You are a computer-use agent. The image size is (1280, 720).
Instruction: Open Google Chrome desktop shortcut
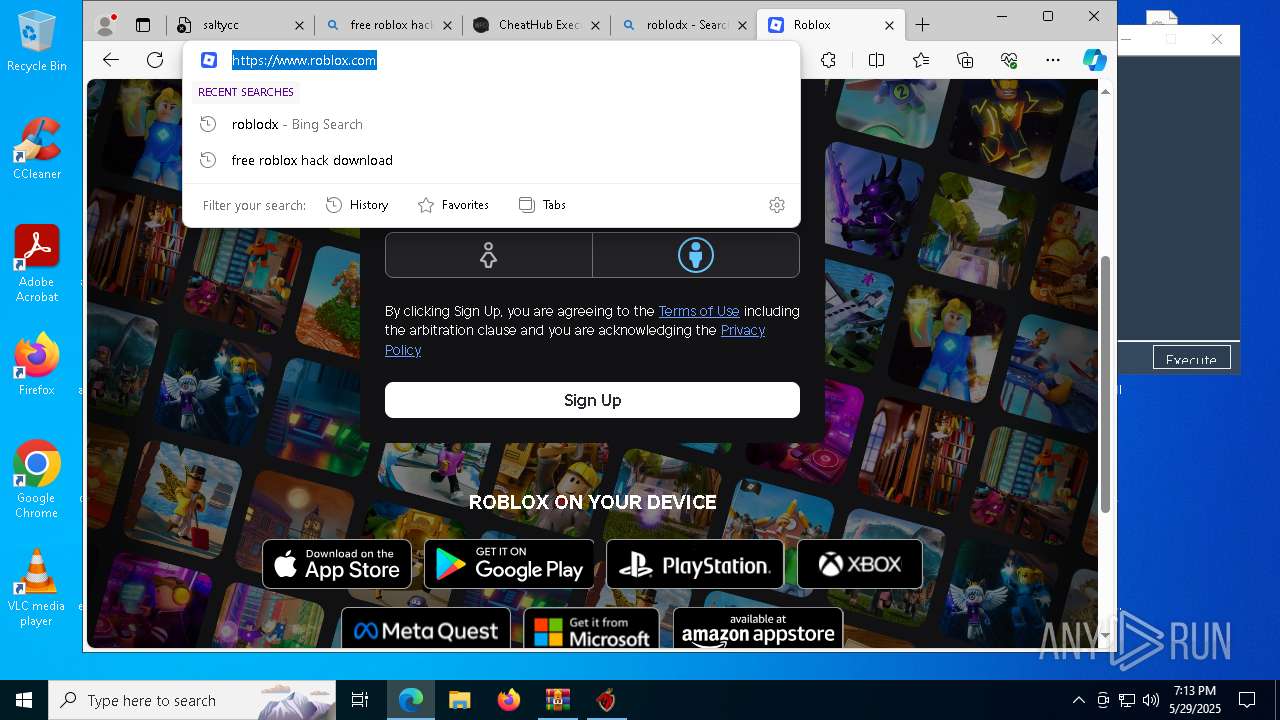[x=37, y=479]
